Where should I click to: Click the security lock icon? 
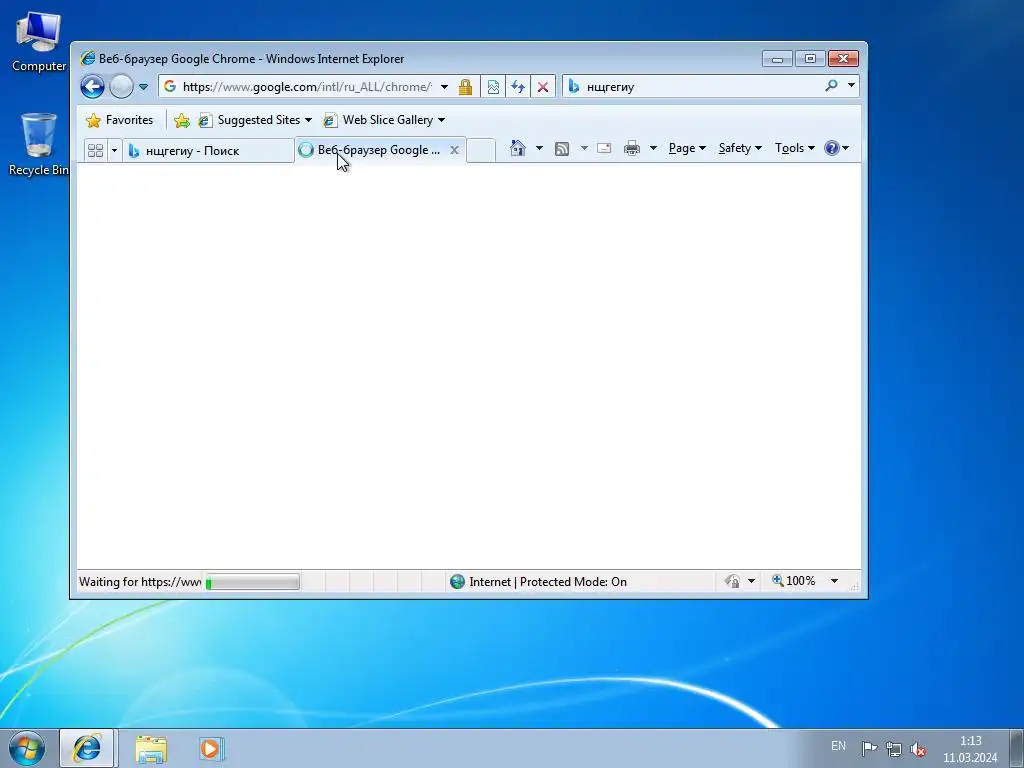coord(465,86)
